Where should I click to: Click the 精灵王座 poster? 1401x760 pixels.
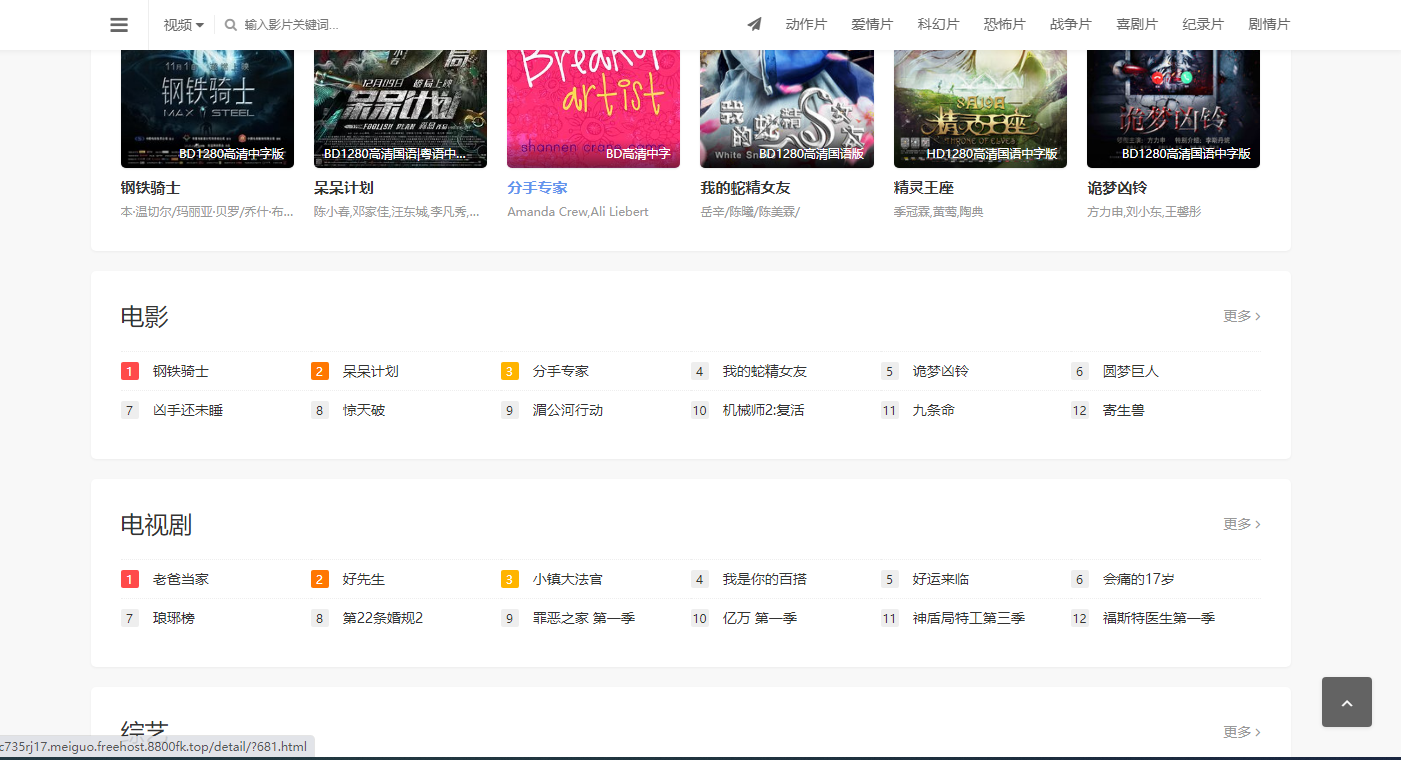(x=980, y=108)
